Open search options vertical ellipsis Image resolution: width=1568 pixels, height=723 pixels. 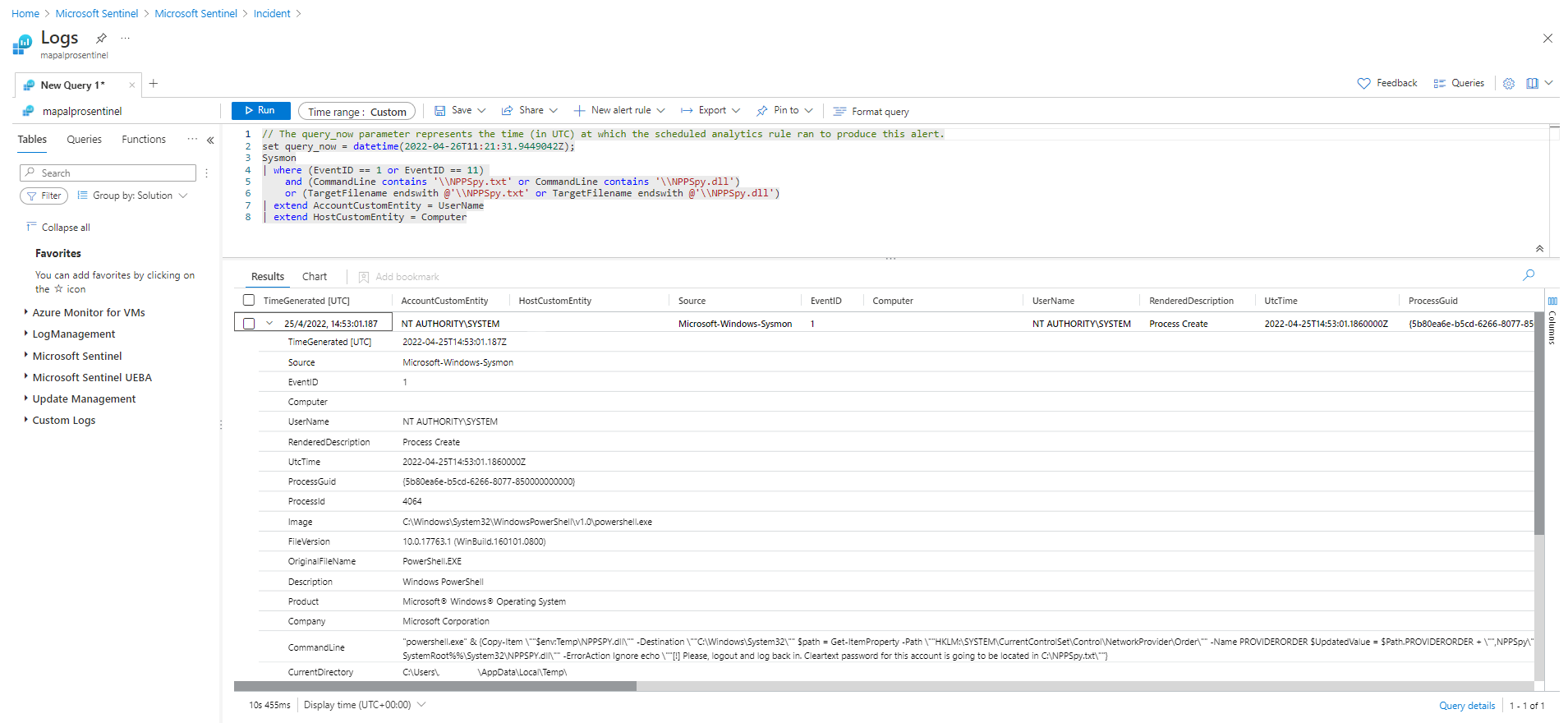tap(206, 173)
